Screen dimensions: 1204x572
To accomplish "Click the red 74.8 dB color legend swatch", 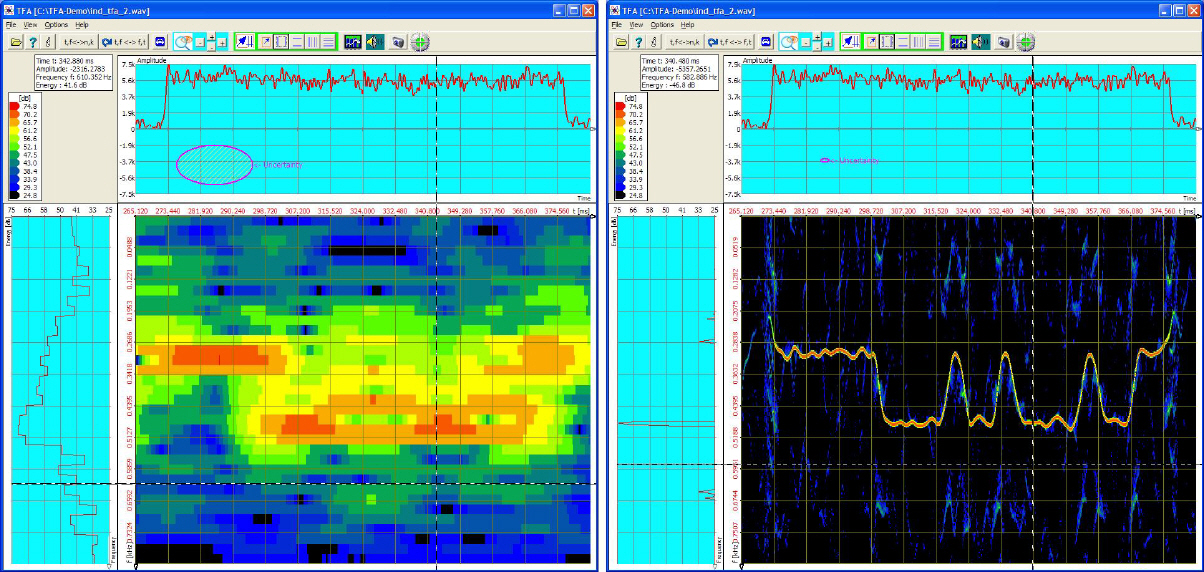I will pyautogui.click(x=13, y=105).
